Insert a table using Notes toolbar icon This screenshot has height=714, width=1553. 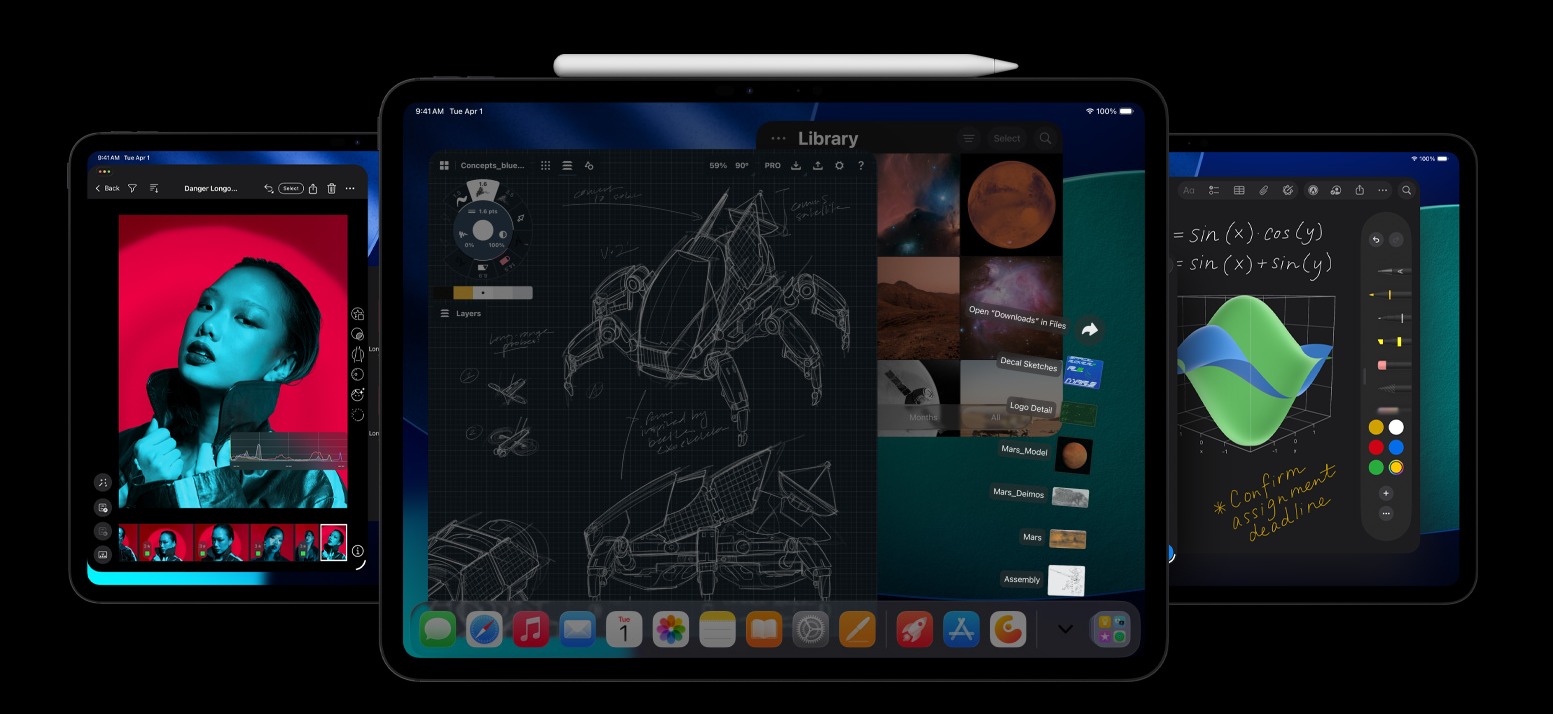[1239, 190]
